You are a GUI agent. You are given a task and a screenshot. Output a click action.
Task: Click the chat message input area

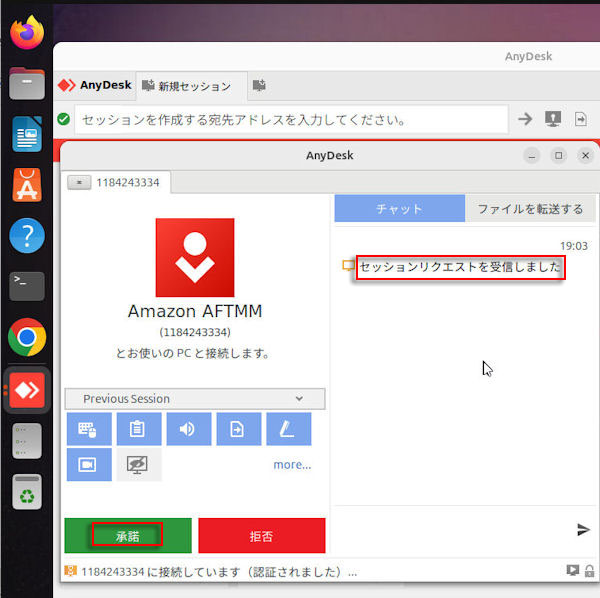click(453, 530)
